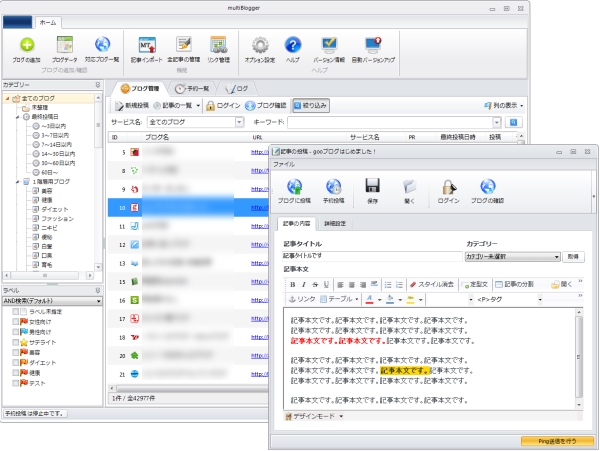The image size is (600, 451).
Task: Open 全記事の管理 in the ribbon
Action: click(x=184, y=49)
